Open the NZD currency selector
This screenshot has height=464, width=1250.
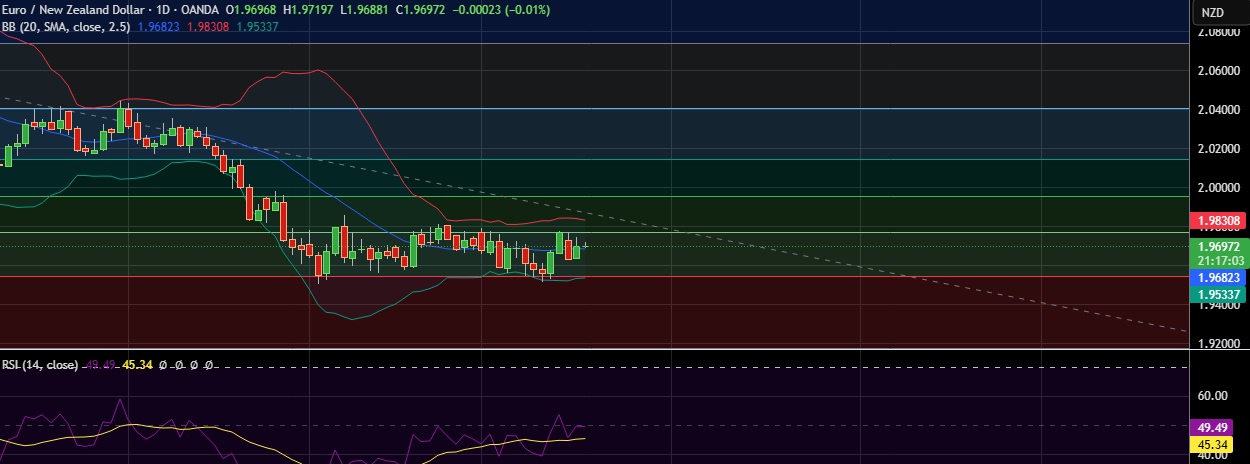pos(1212,12)
